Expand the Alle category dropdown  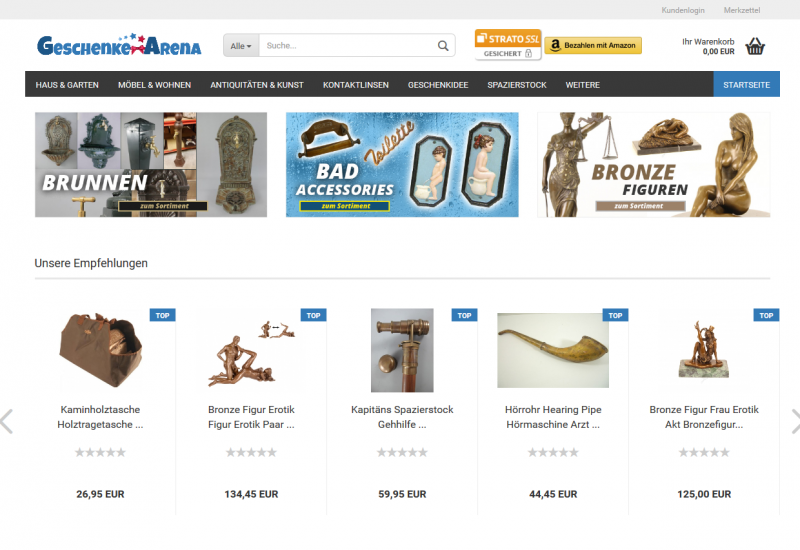[x=241, y=46]
